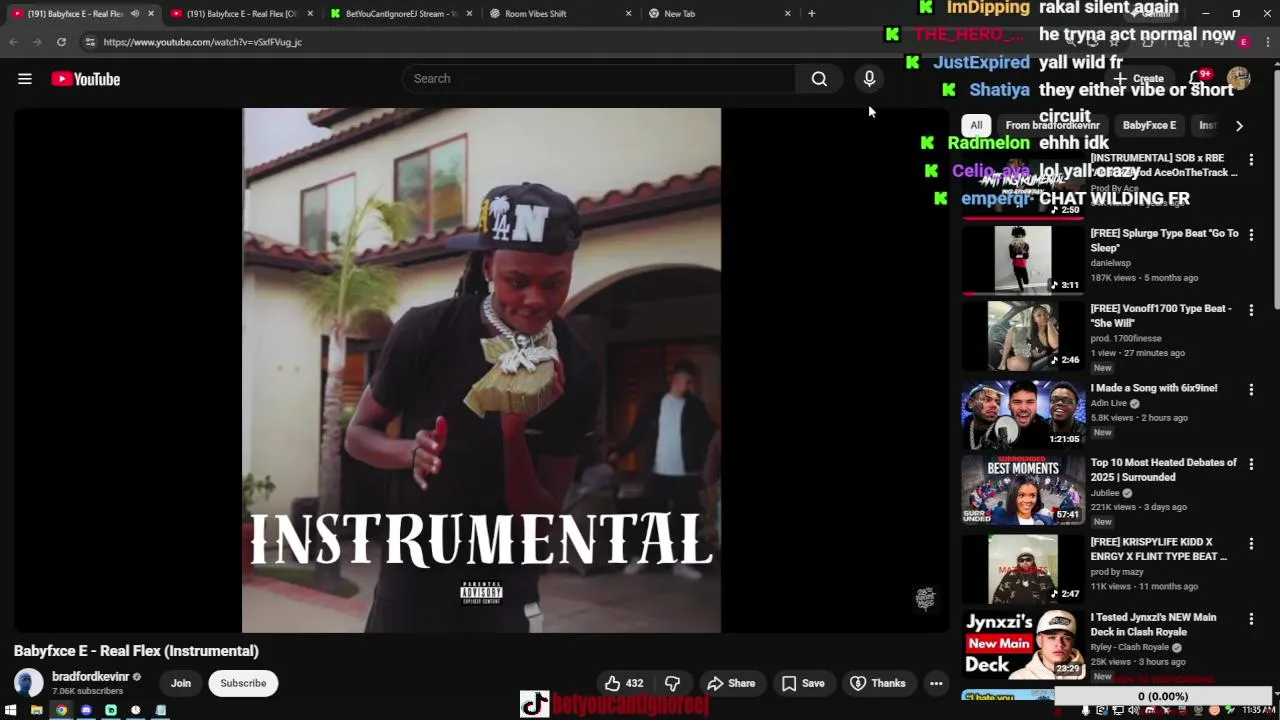Go forward with browser forward arrow

click(37, 42)
